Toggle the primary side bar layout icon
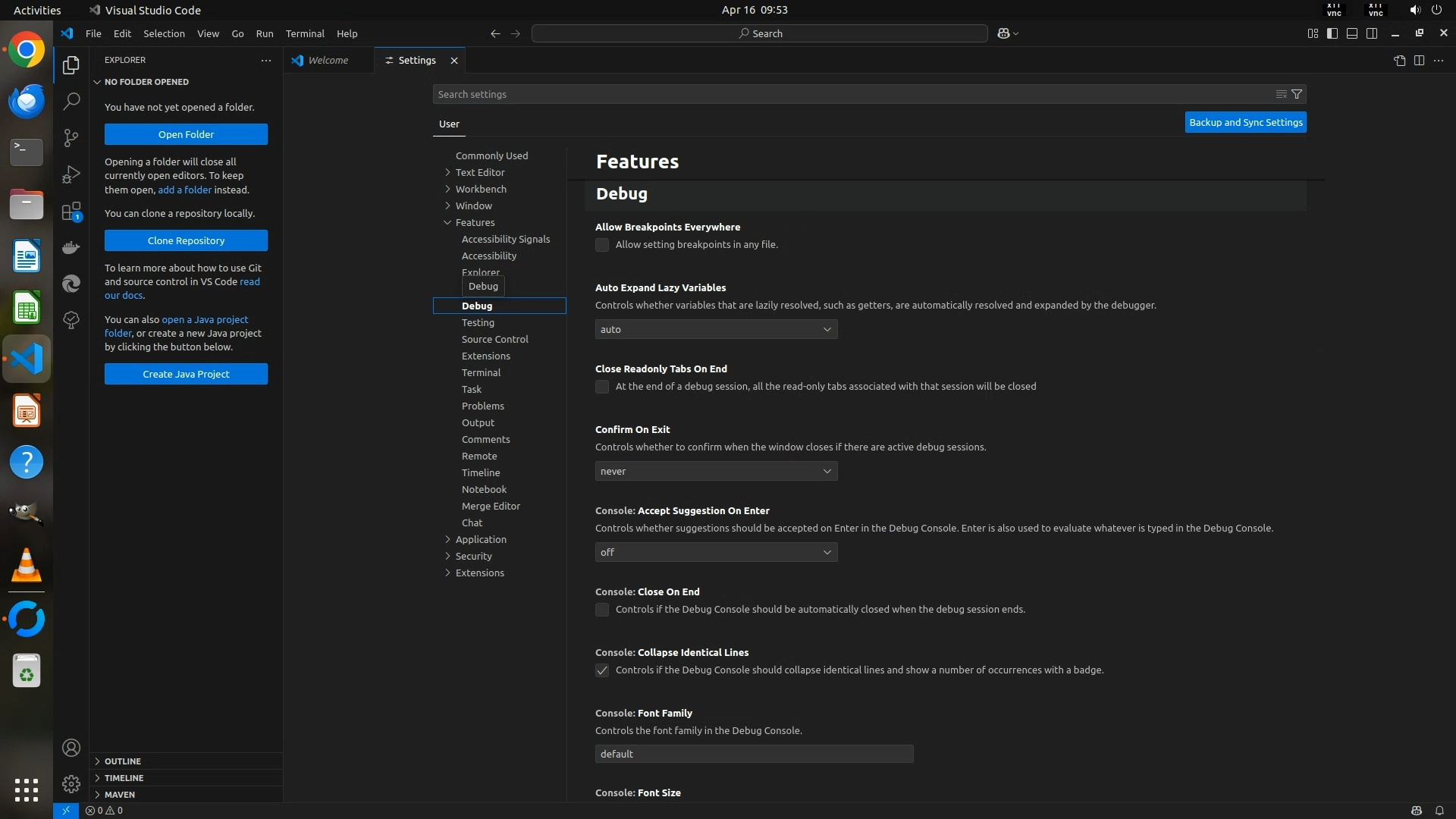The height and width of the screenshot is (819, 1456). pyautogui.click(x=1332, y=33)
